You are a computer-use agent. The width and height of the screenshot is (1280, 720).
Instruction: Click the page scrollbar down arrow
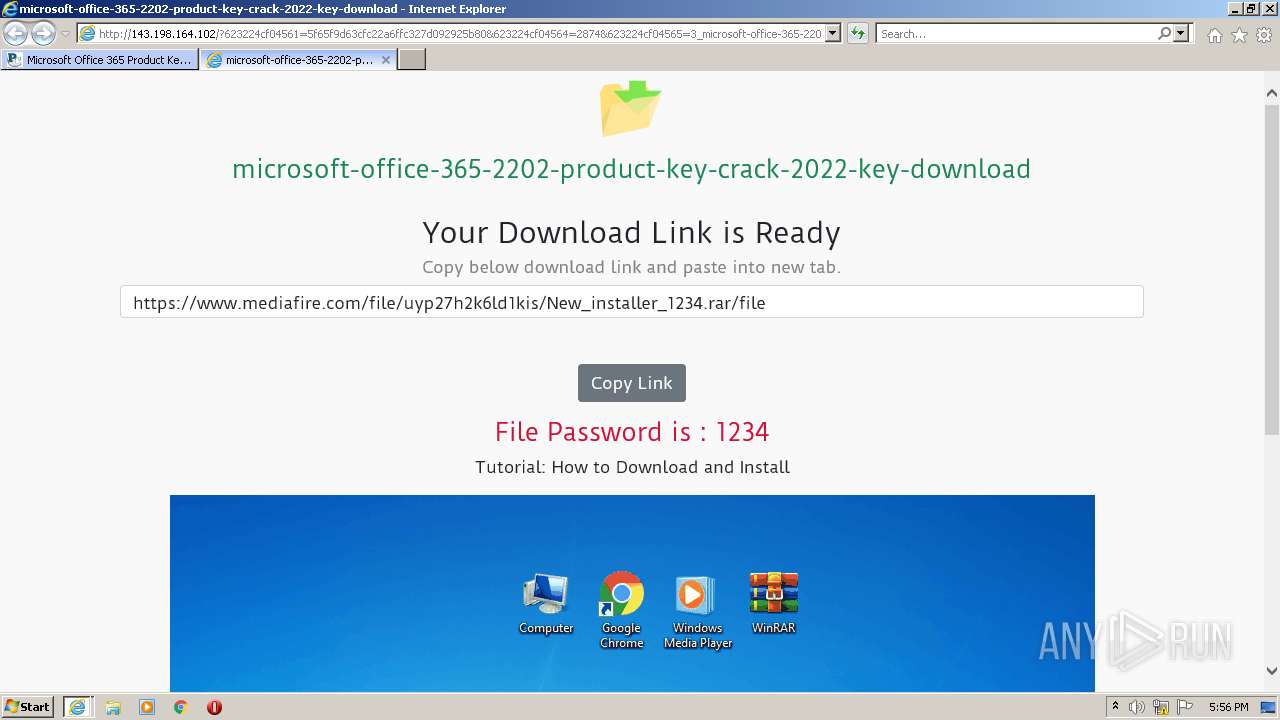(1271, 671)
